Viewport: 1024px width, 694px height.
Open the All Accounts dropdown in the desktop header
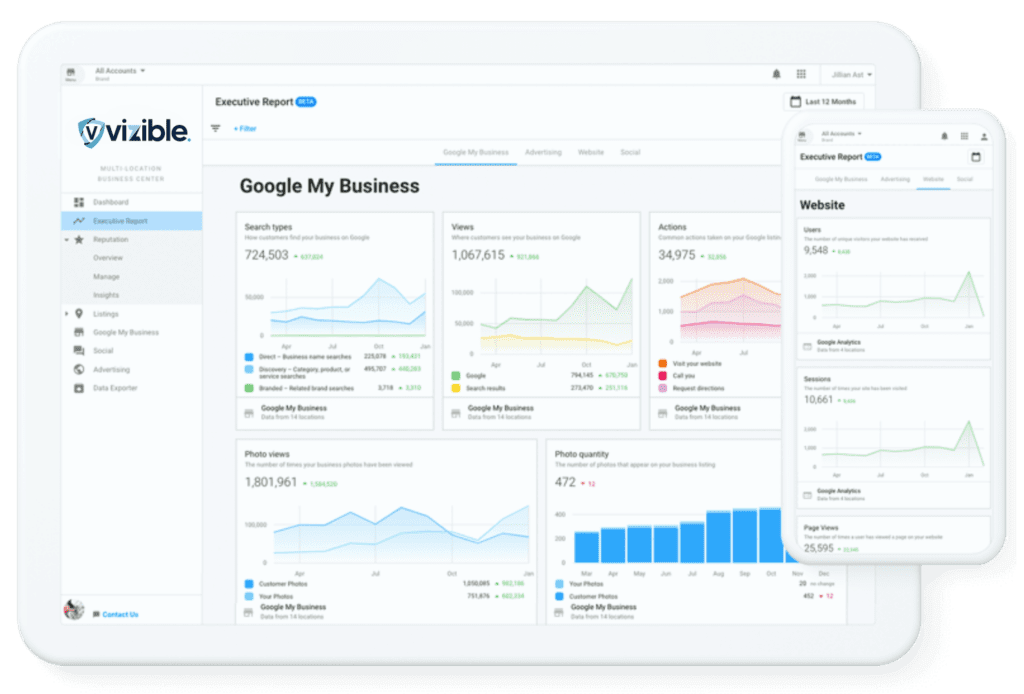coord(120,71)
